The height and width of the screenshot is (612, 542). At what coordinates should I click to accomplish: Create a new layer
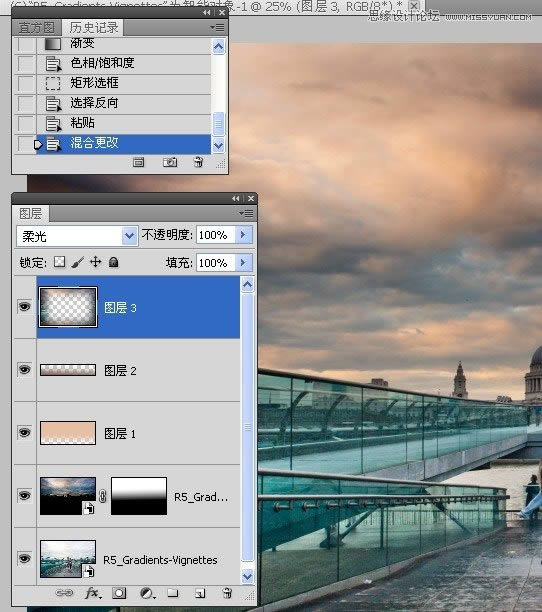(x=200, y=594)
